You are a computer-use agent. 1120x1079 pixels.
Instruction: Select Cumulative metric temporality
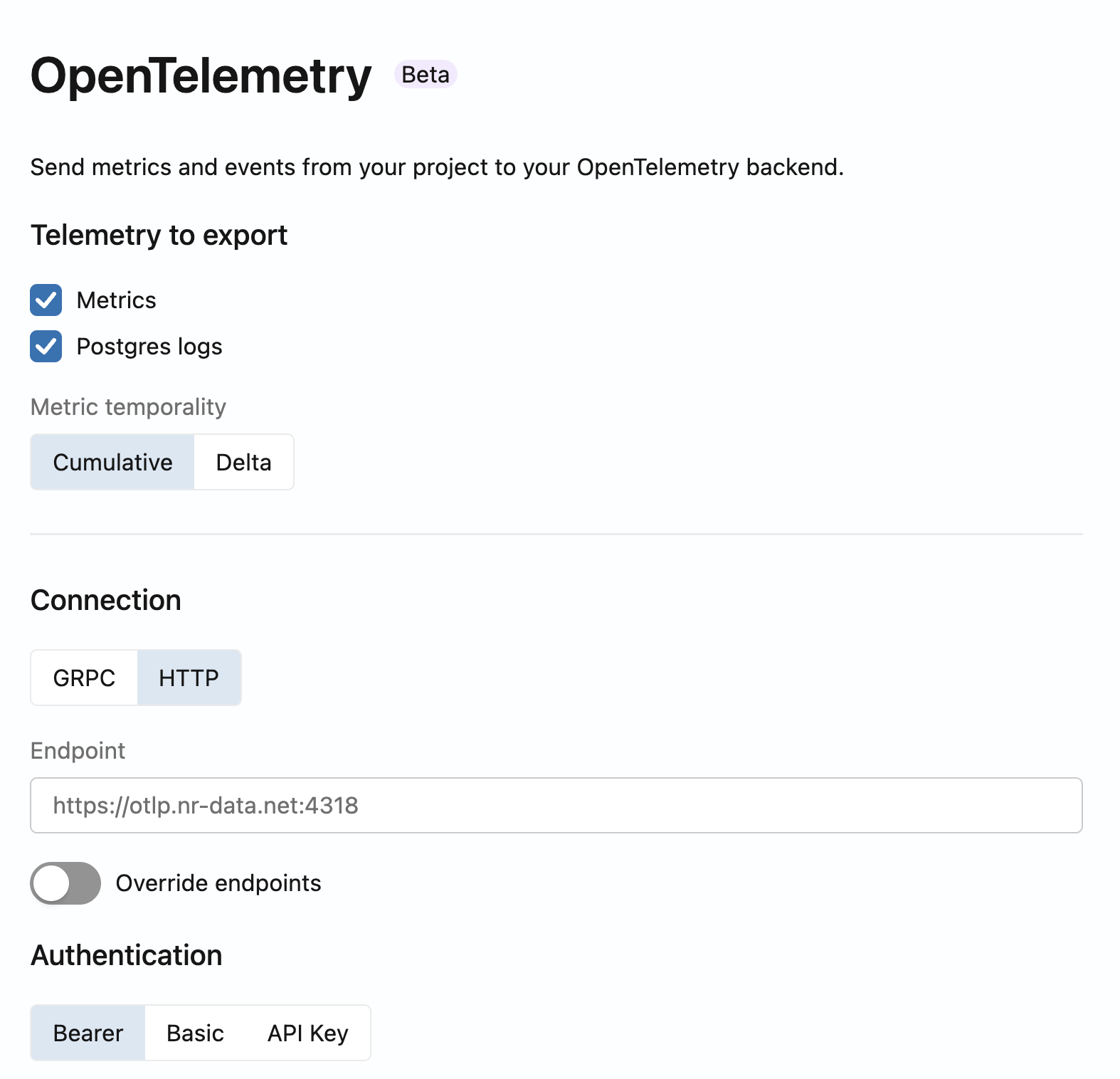click(112, 463)
